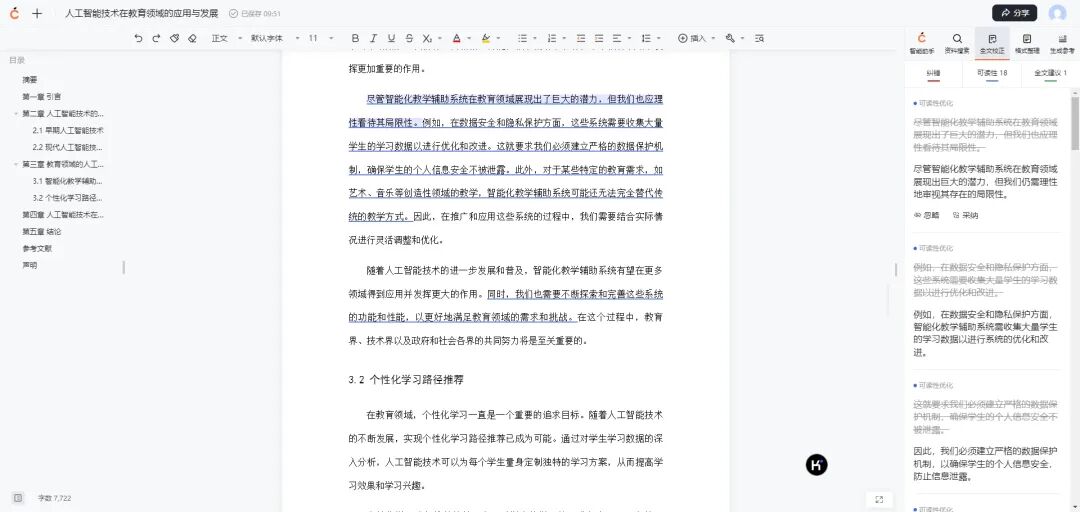Click the black floating assistant button
The image size is (1080, 512).
[x=817, y=465]
